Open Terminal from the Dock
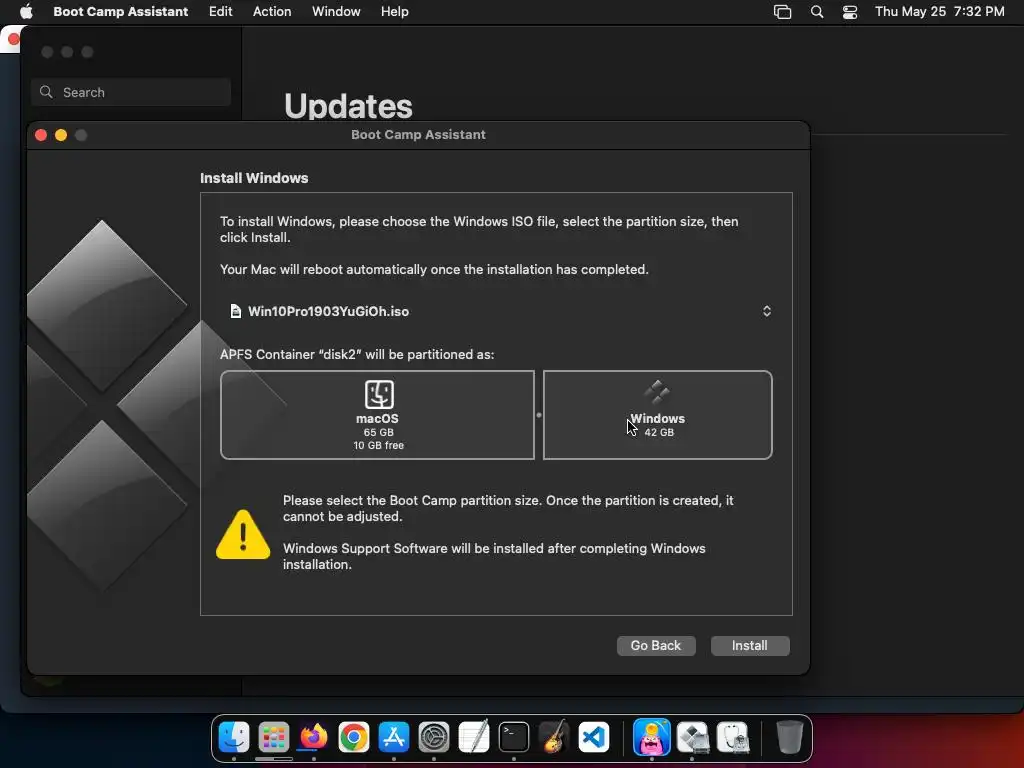The height and width of the screenshot is (768, 1024). tap(514, 737)
